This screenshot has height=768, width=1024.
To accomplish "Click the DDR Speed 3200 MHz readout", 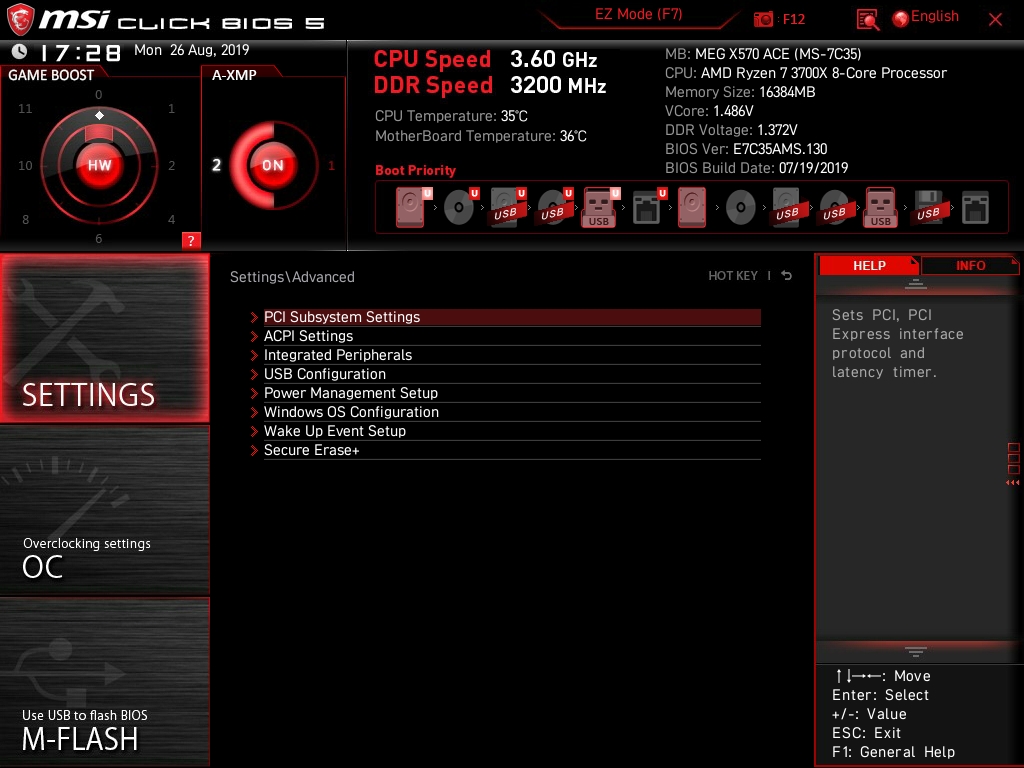I will 490,86.
